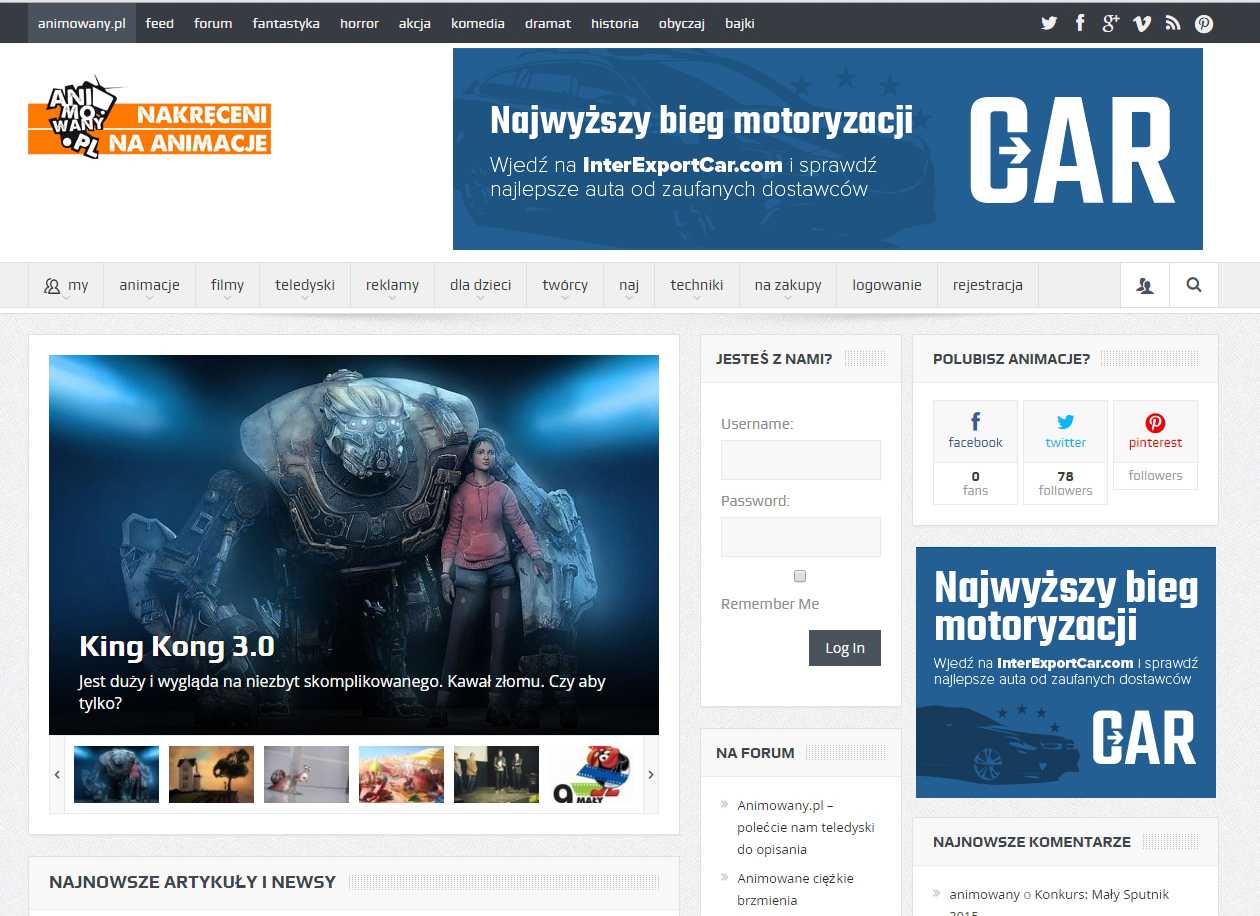Open the search magnifier icon

[1194, 285]
